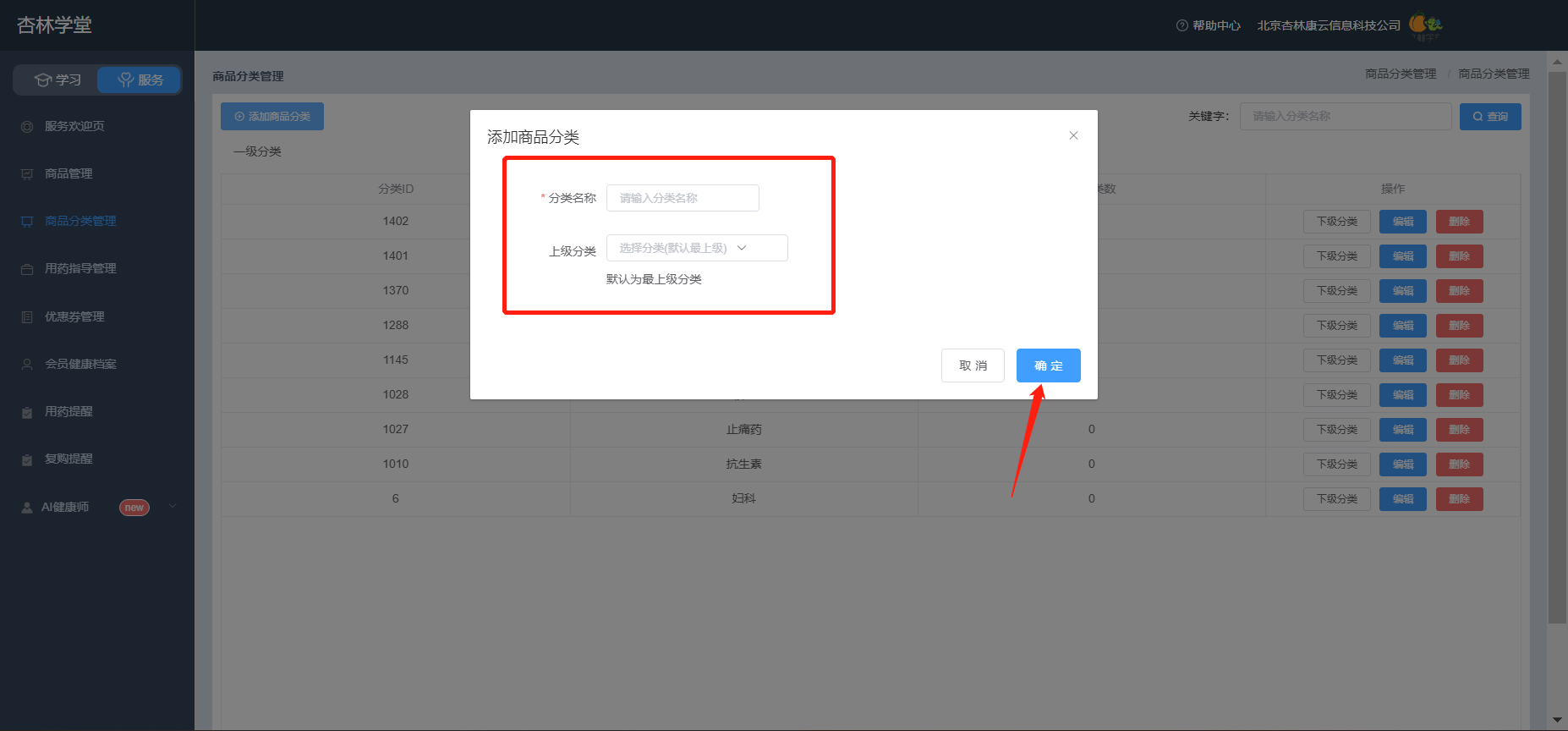Click the 北京杏林康云信息科技公司 company name
The height and width of the screenshot is (731, 1568).
1329,25
